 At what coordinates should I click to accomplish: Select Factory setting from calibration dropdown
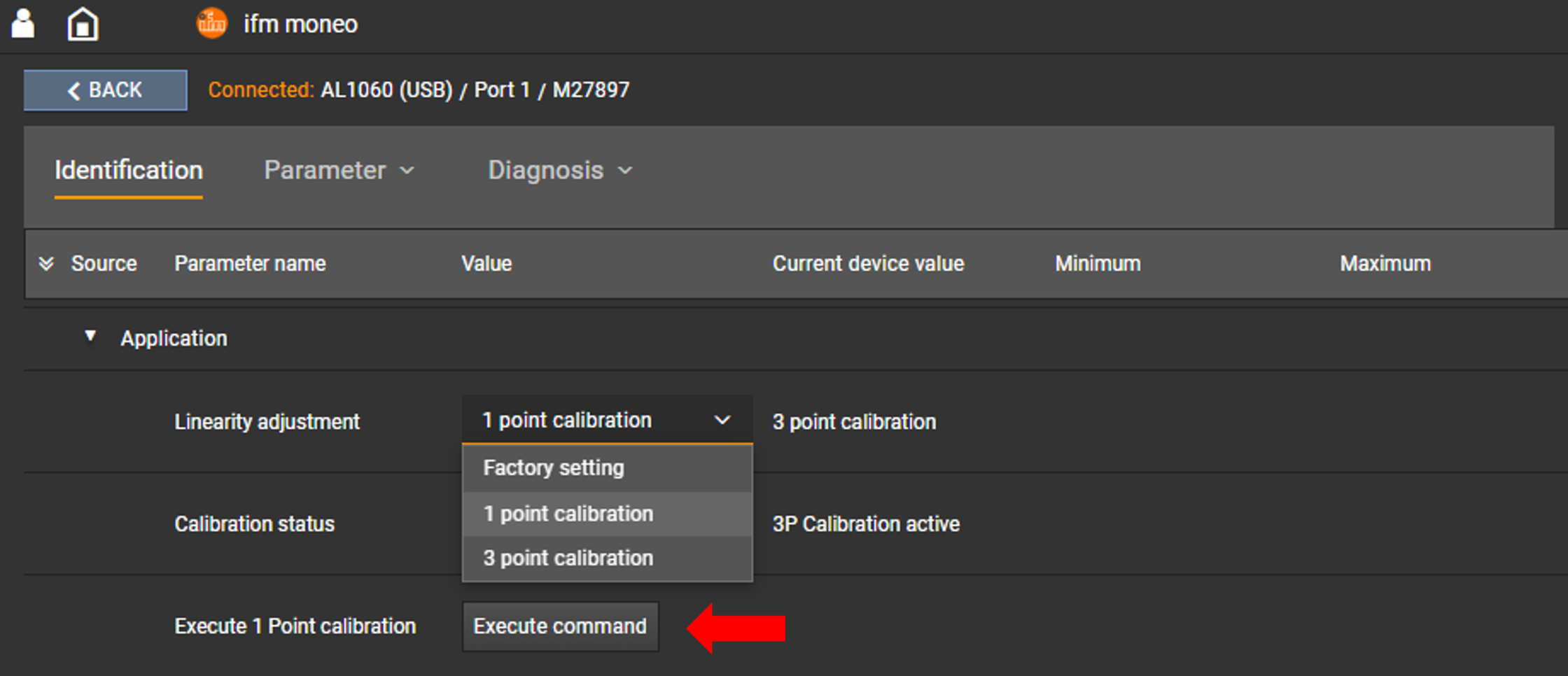coord(553,467)
